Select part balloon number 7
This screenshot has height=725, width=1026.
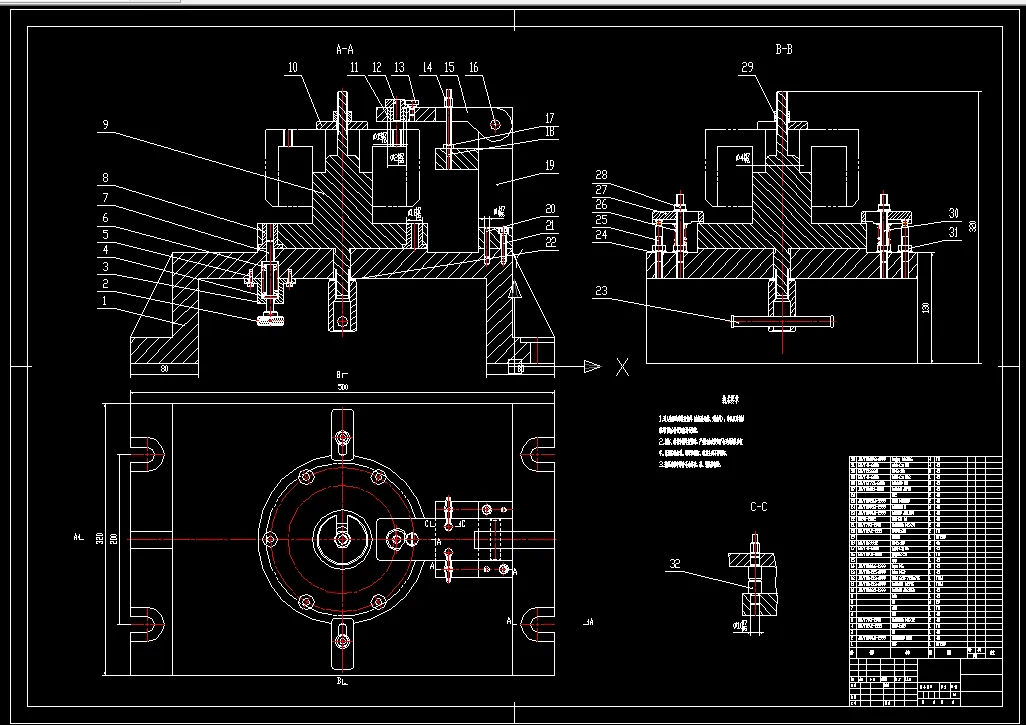point(105,198)
